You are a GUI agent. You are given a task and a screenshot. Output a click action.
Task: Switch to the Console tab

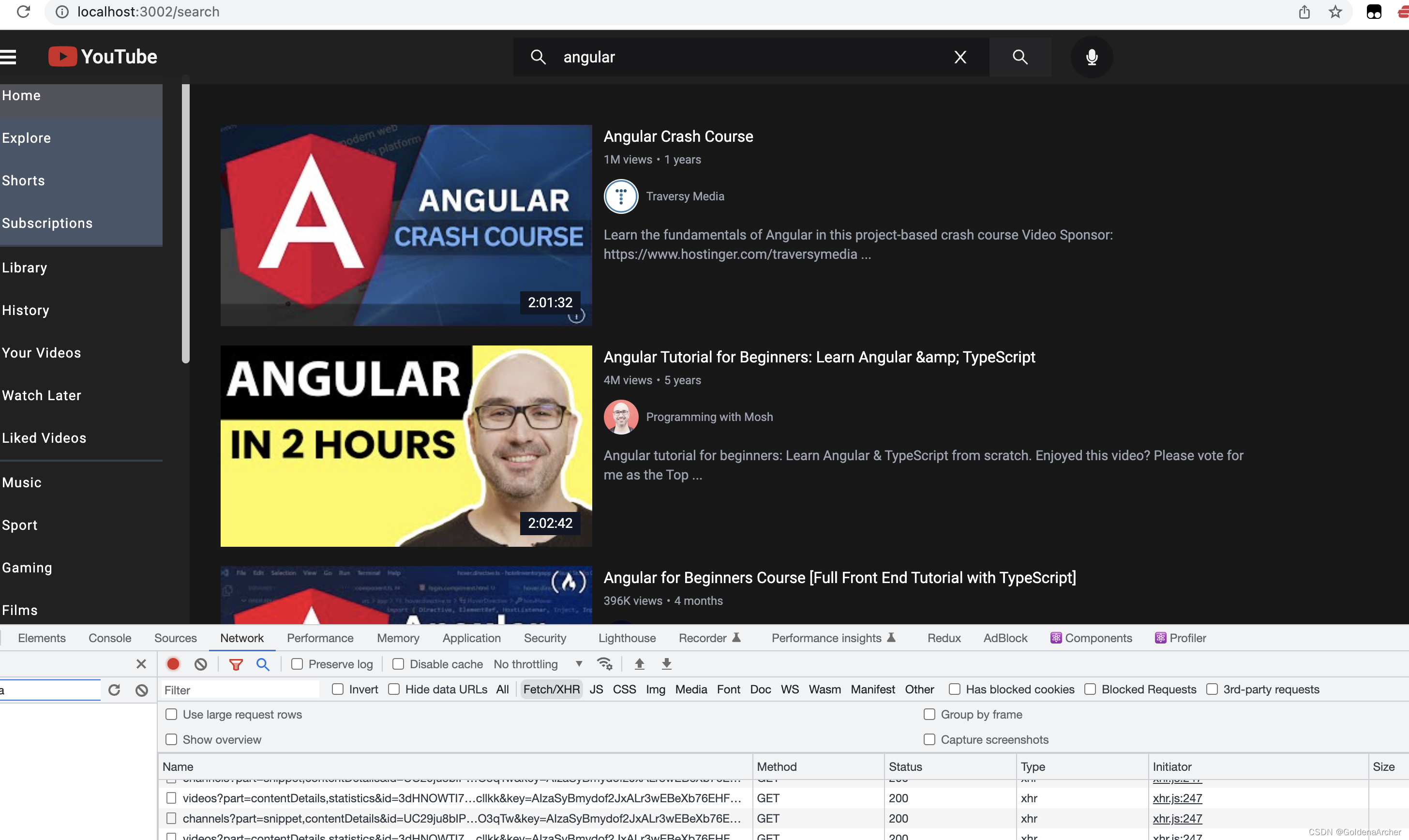point(110,638)
